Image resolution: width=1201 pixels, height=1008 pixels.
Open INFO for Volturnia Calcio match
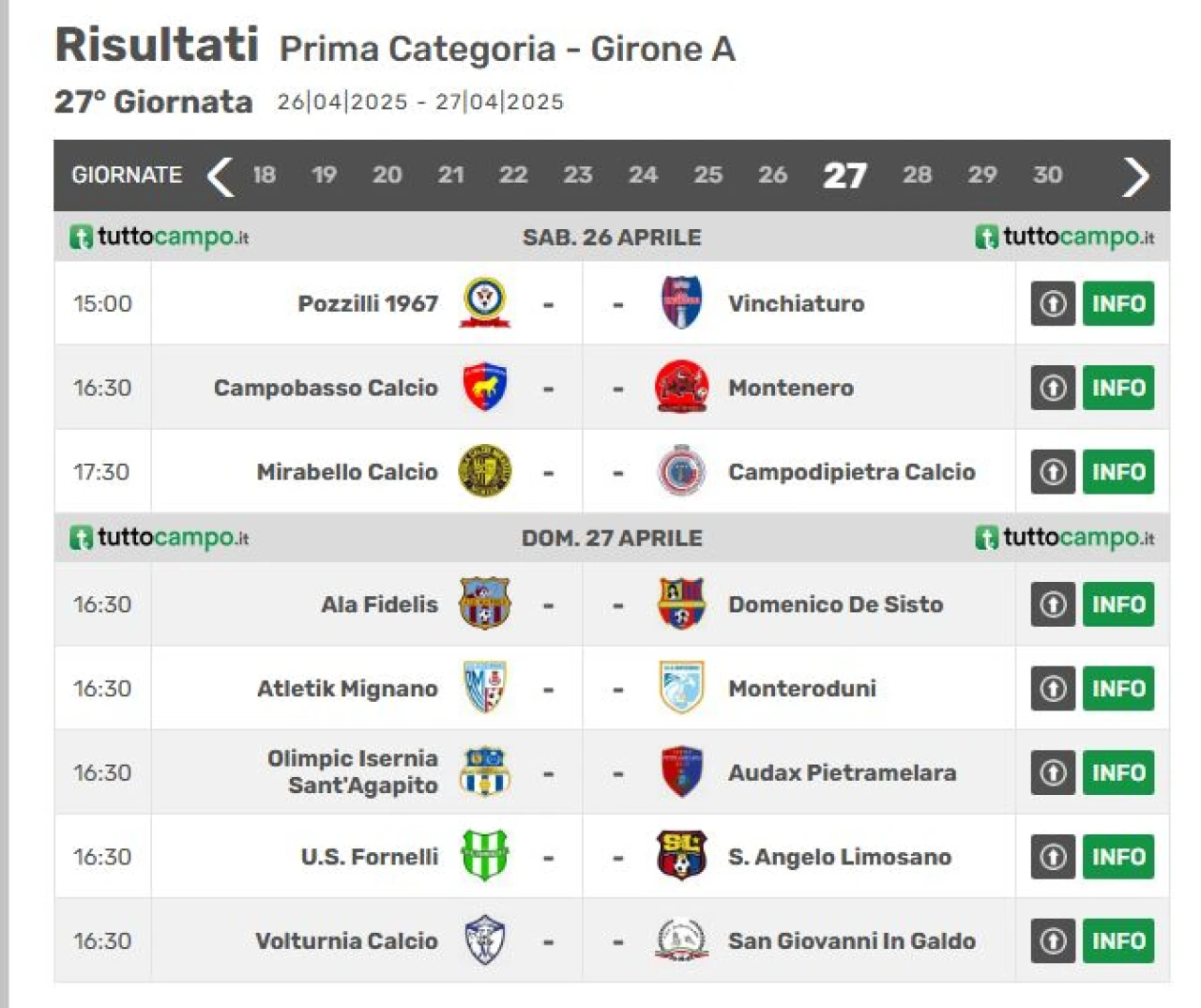point(1118,940)
